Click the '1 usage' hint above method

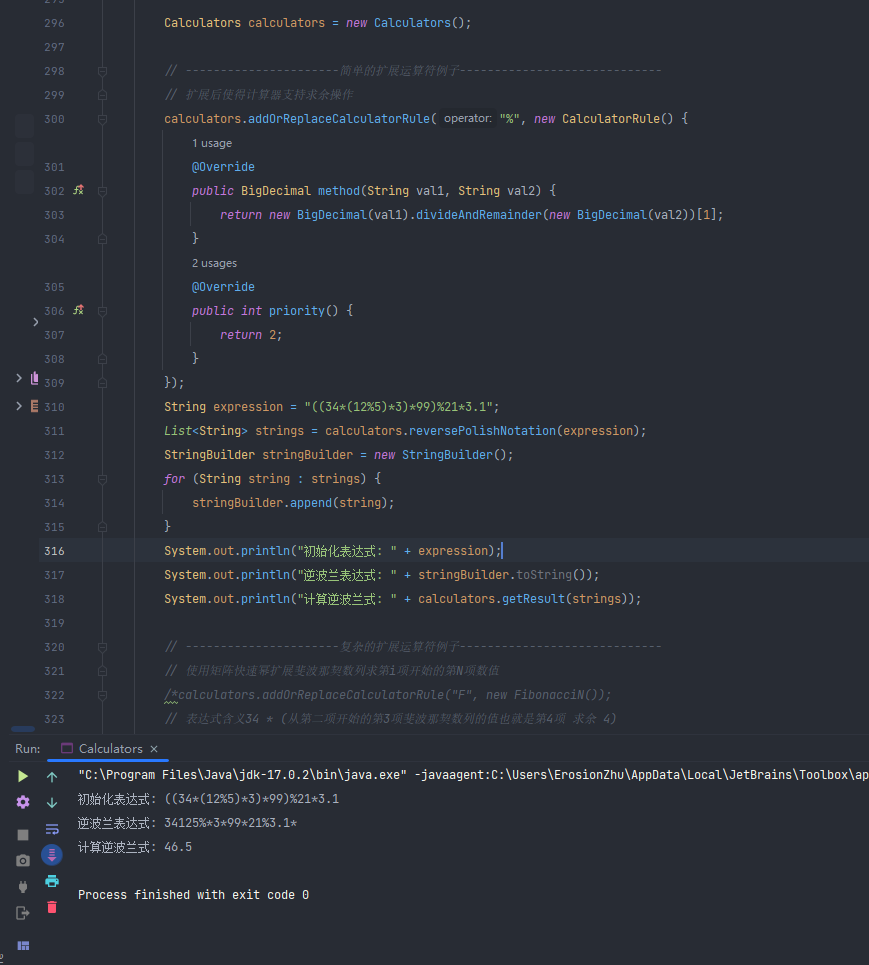click(212, 144)
